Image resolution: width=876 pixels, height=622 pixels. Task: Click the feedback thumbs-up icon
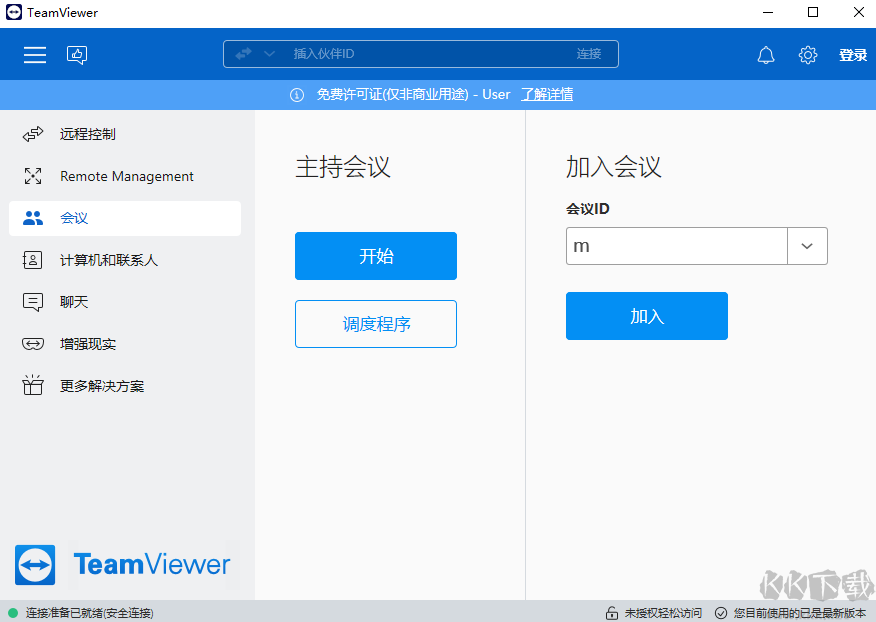77,53
